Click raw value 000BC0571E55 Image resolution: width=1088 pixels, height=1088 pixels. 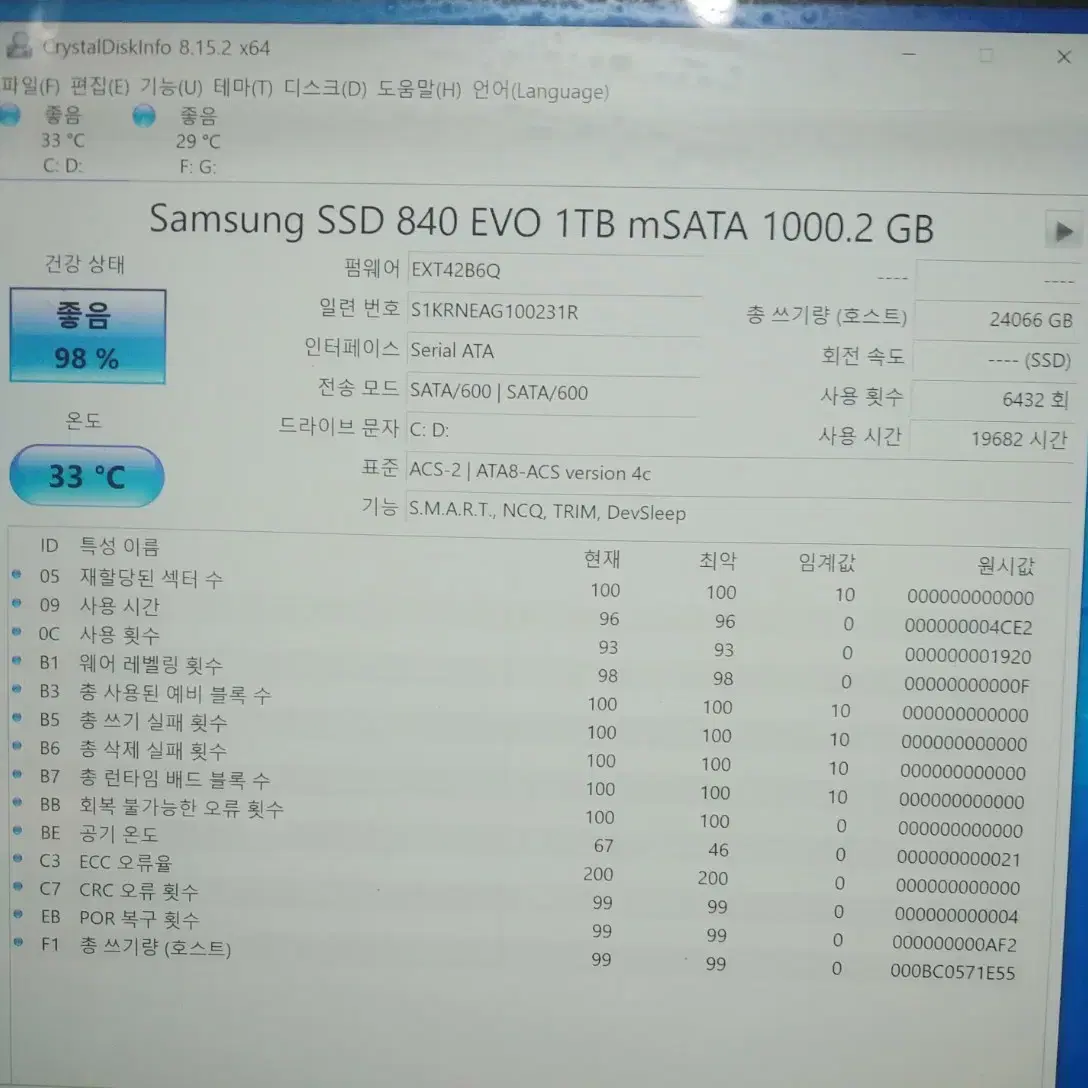[953, 972]
